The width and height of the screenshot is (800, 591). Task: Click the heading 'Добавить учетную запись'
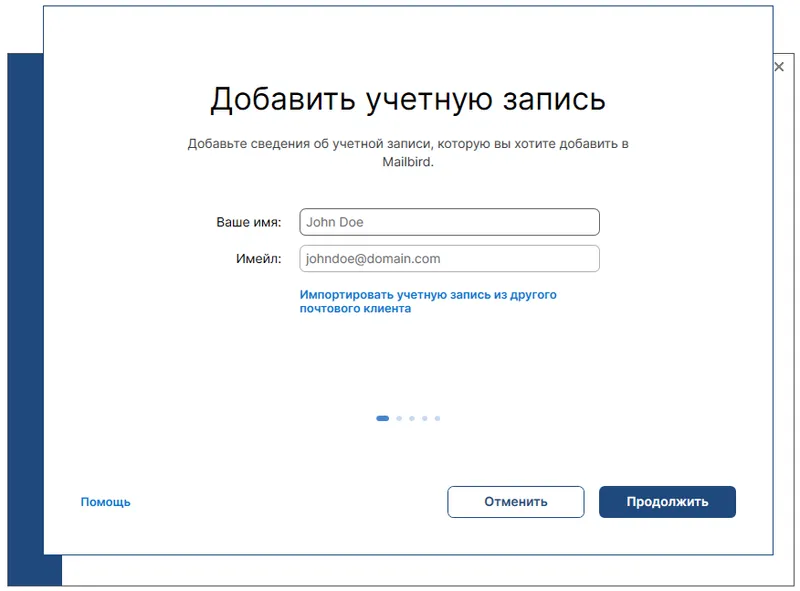pyautogui.click(x=408, y=100)
